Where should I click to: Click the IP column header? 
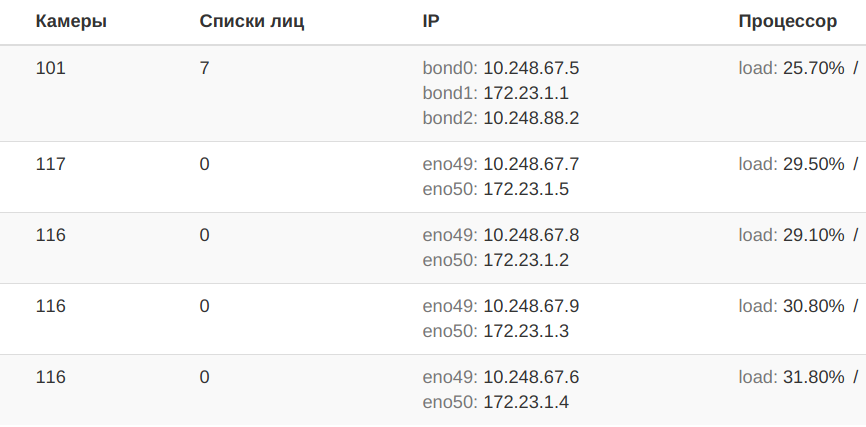point(431,22)
